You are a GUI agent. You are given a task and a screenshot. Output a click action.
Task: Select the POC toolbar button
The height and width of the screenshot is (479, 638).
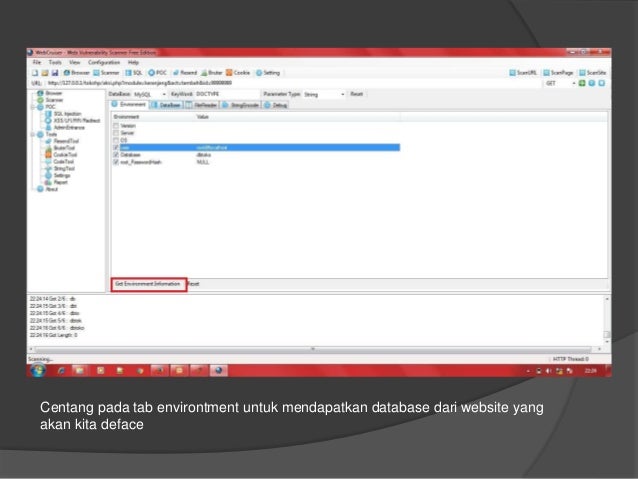pyautogui.click(x=157, y=73)
